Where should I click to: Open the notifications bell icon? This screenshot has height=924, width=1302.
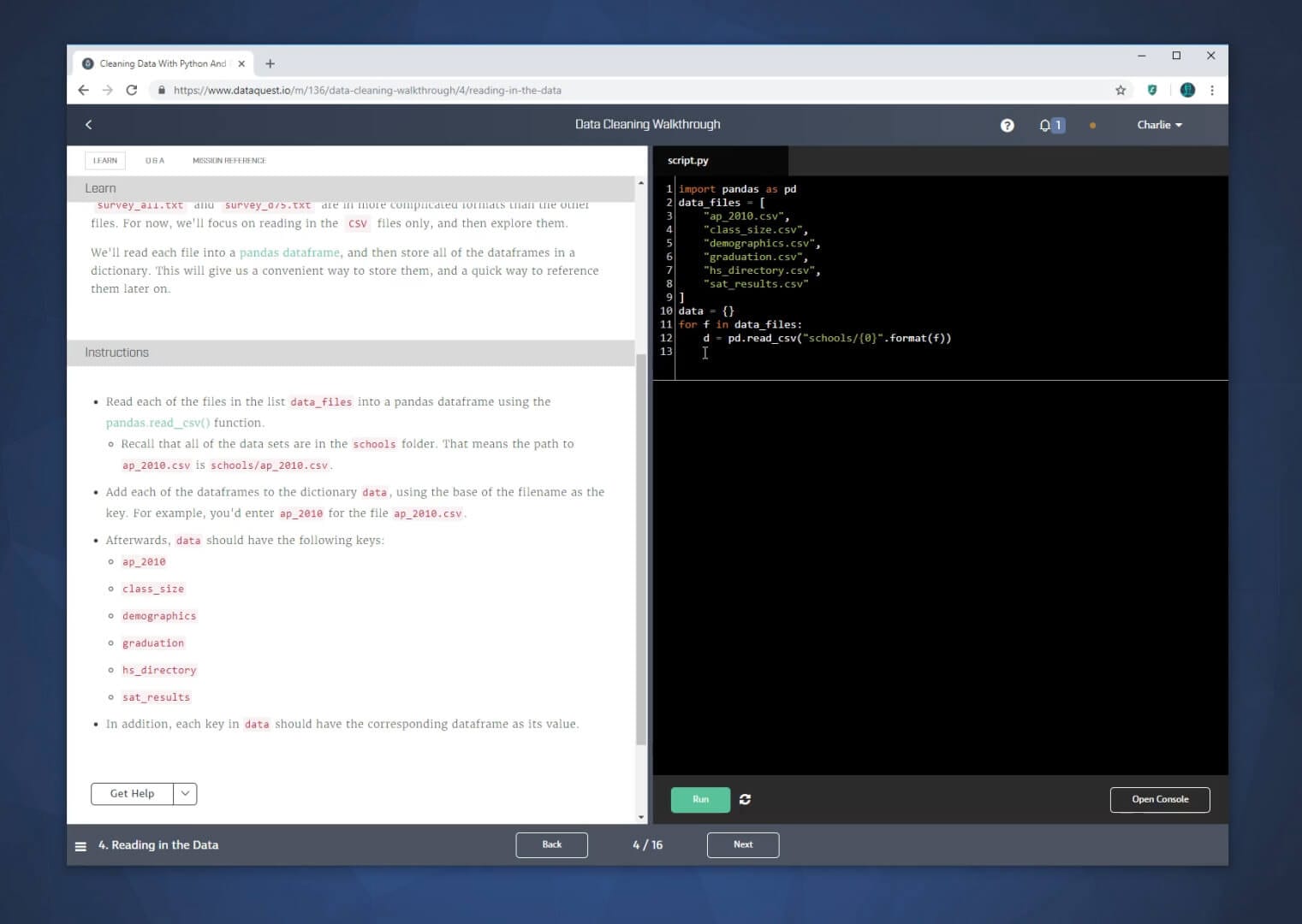coord(1044,126)
